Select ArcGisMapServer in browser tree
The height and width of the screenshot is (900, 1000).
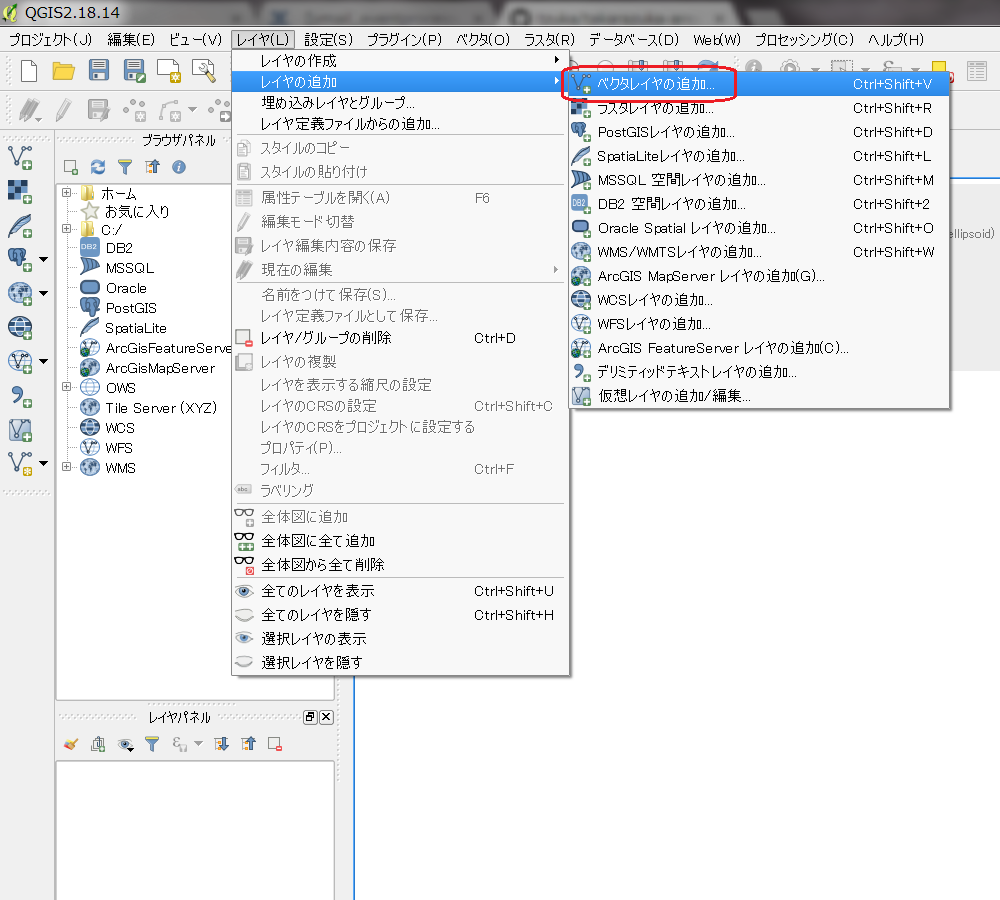coord(160,368)
